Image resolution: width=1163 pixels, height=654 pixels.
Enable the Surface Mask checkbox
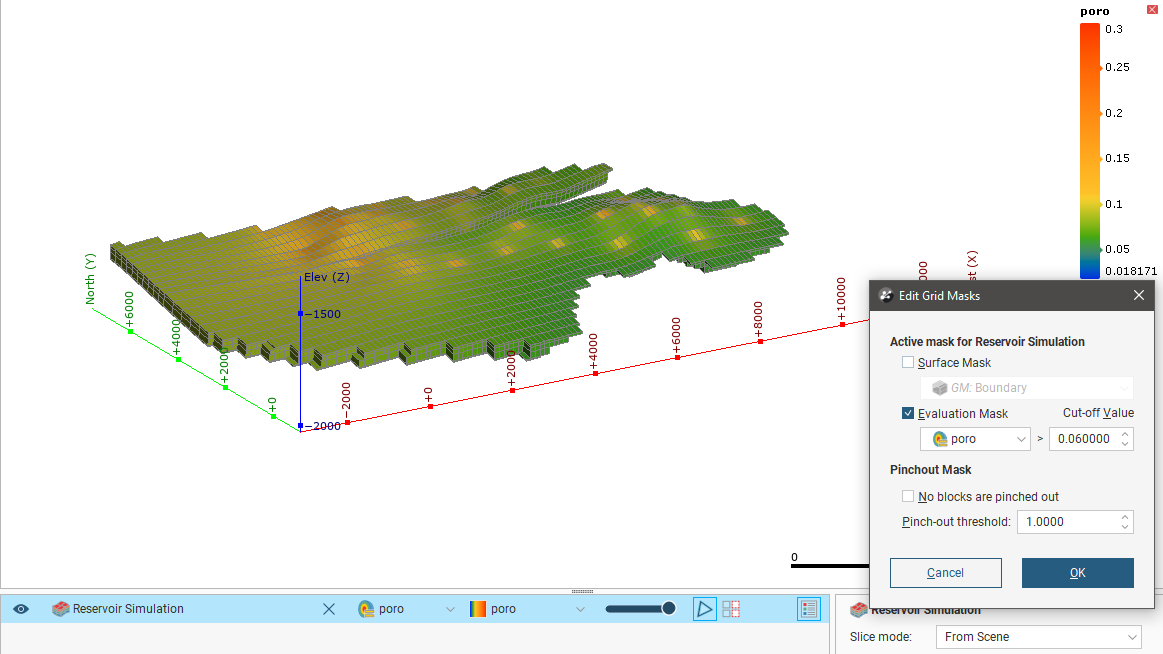[x=908, y=363]
